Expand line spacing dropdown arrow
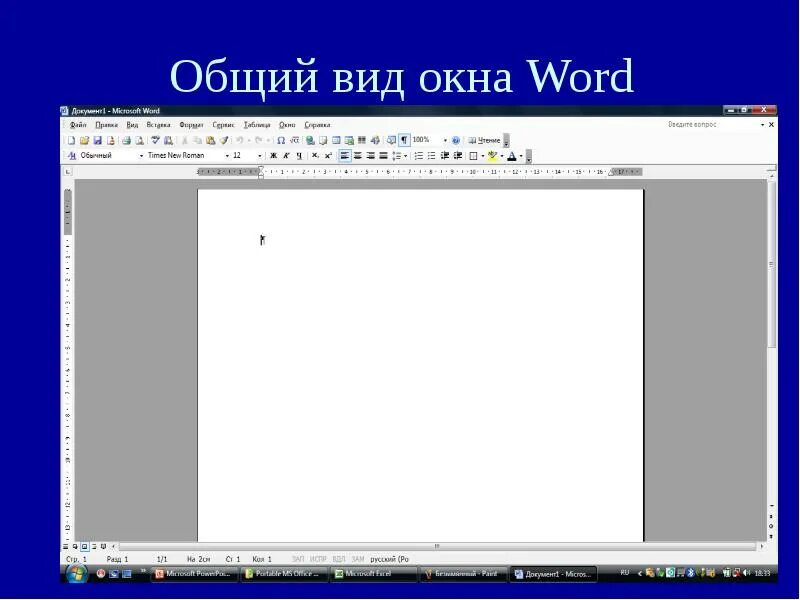The width and height of the screenshot is (800, 600). click(x=406, y=156)
